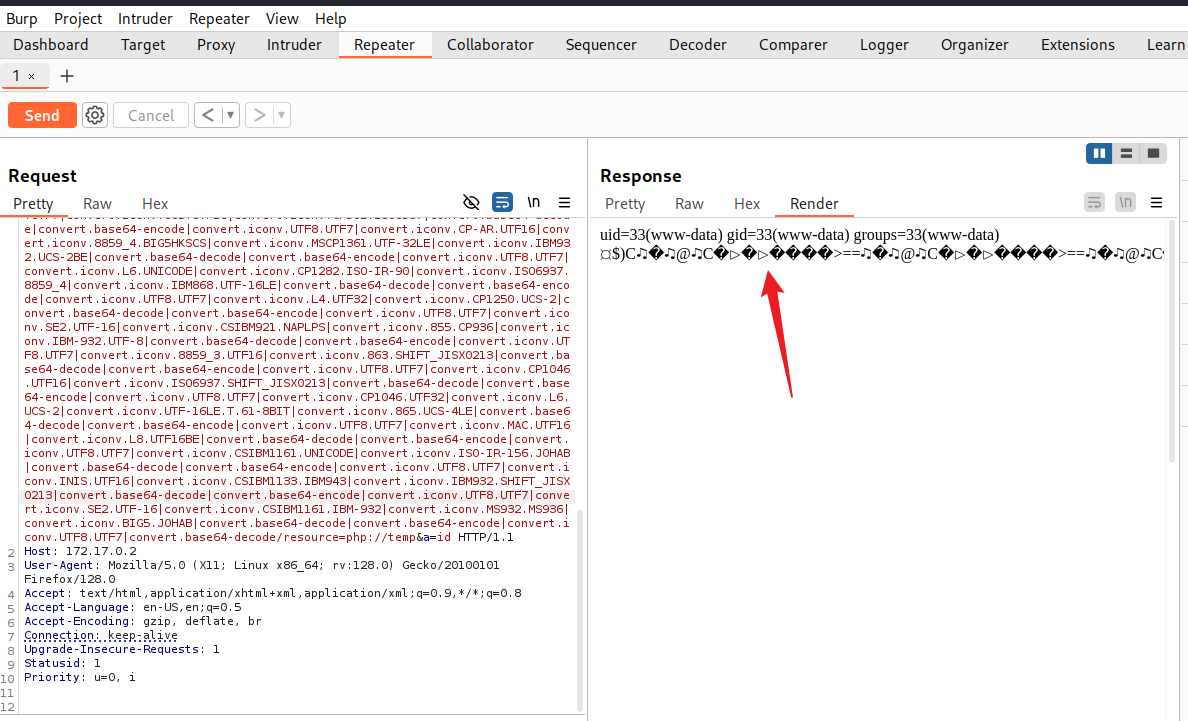The width and height of the screenshot is (1188, 721).
Task: Switch to top-bottom split layout
Action: click(1126, 153)
